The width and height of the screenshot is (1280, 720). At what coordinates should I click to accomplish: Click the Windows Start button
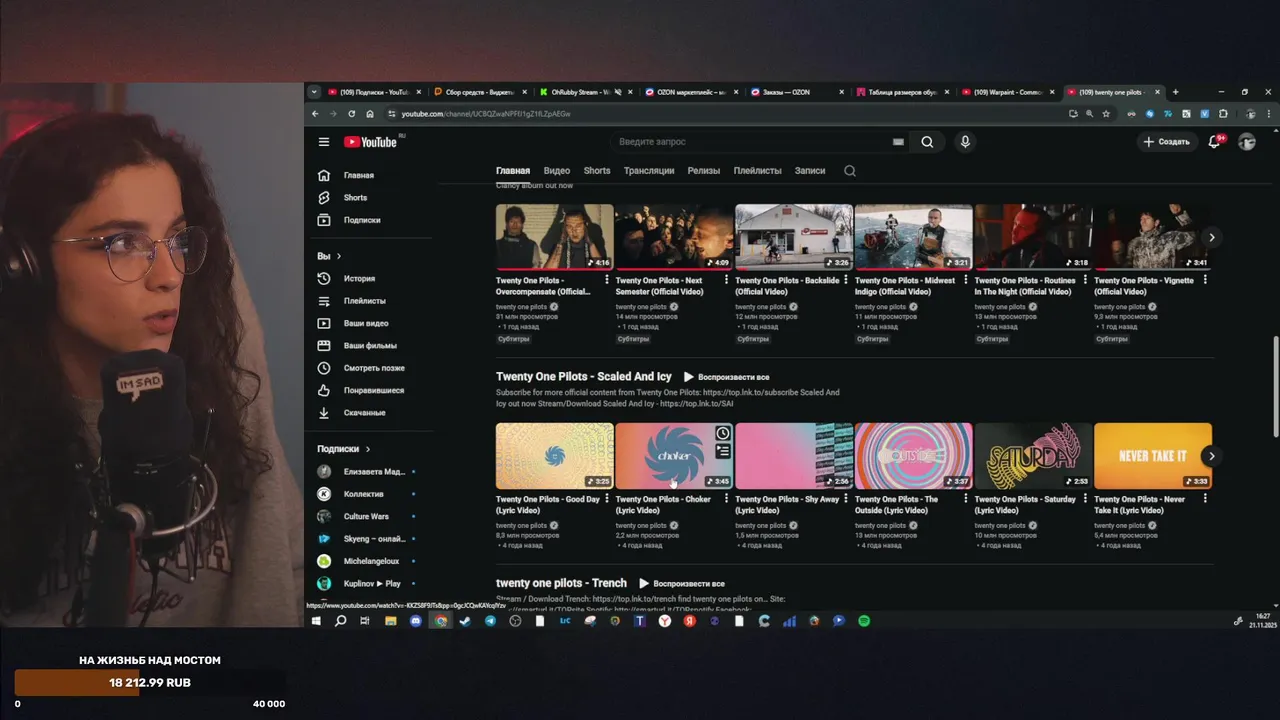[316, 621]
